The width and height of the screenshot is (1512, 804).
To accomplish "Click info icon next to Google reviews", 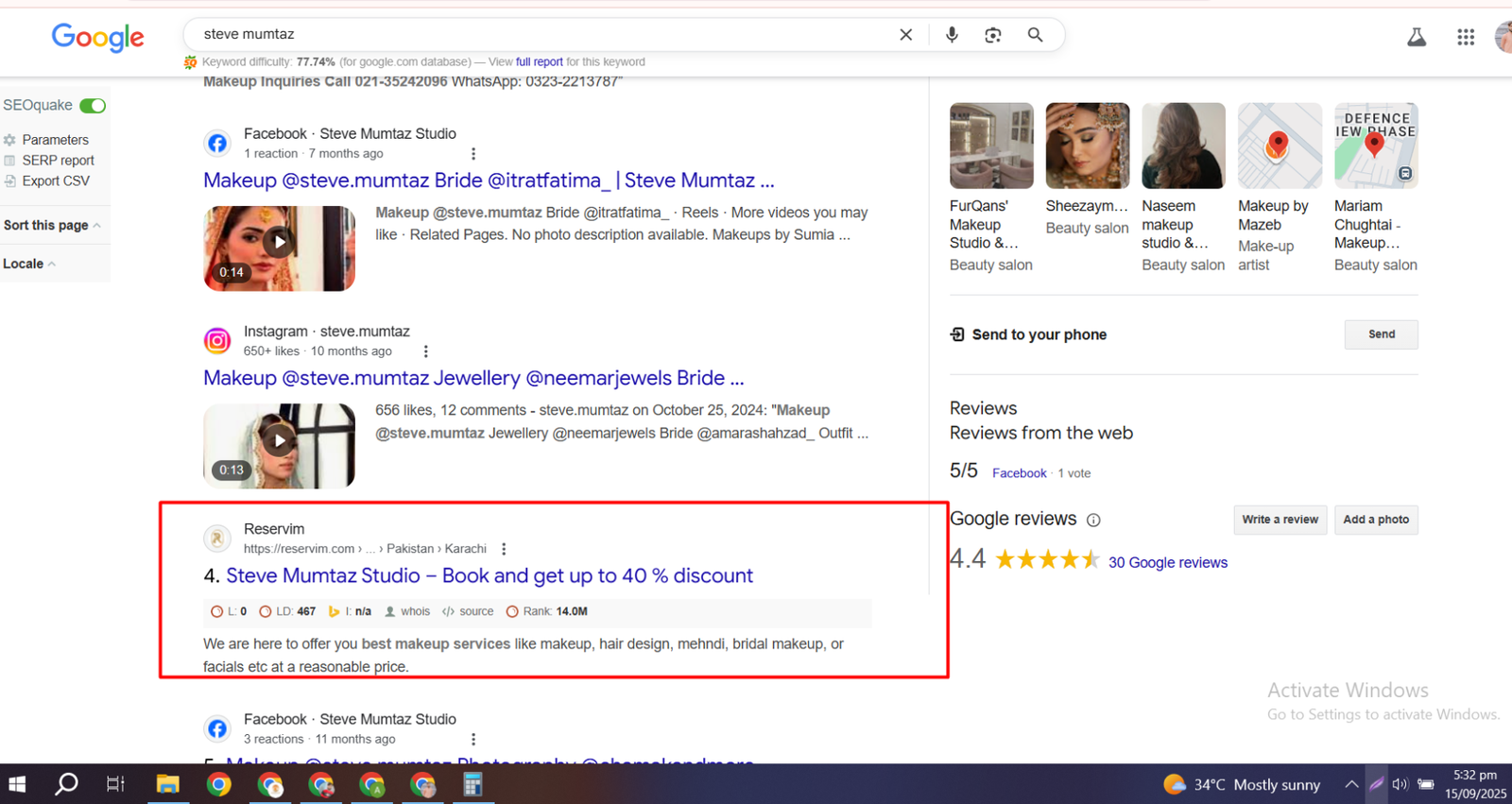I will 1093,520.
